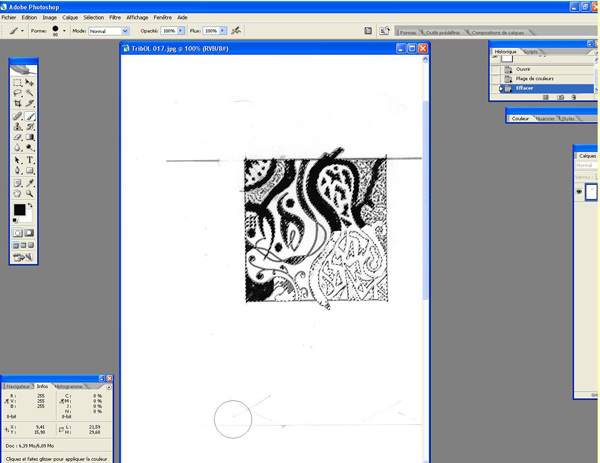Click the new document from state icon
This screenshot has height=463, width=600.
coord(546,97)
